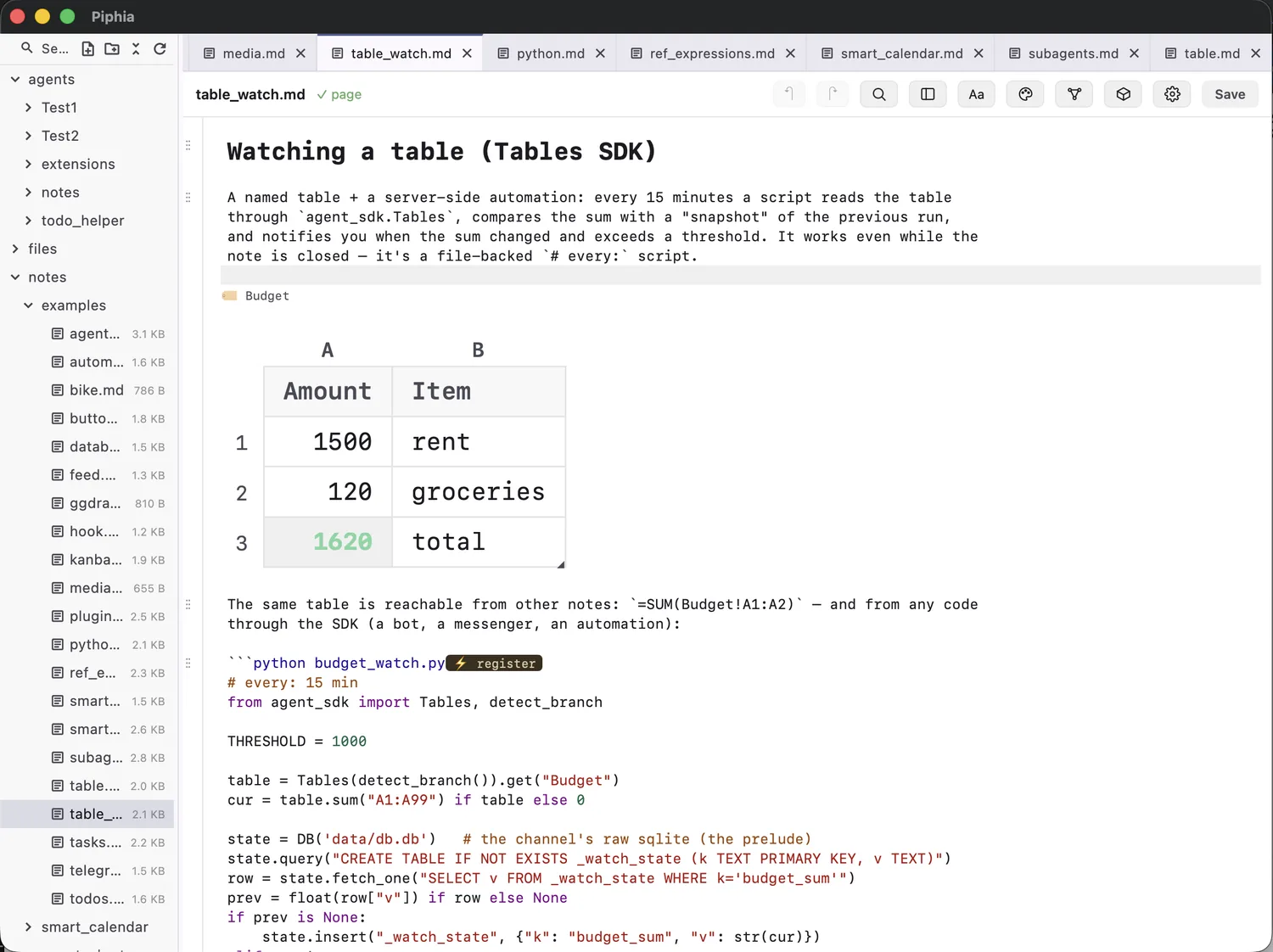Save the current note

tap(1230, 94)
